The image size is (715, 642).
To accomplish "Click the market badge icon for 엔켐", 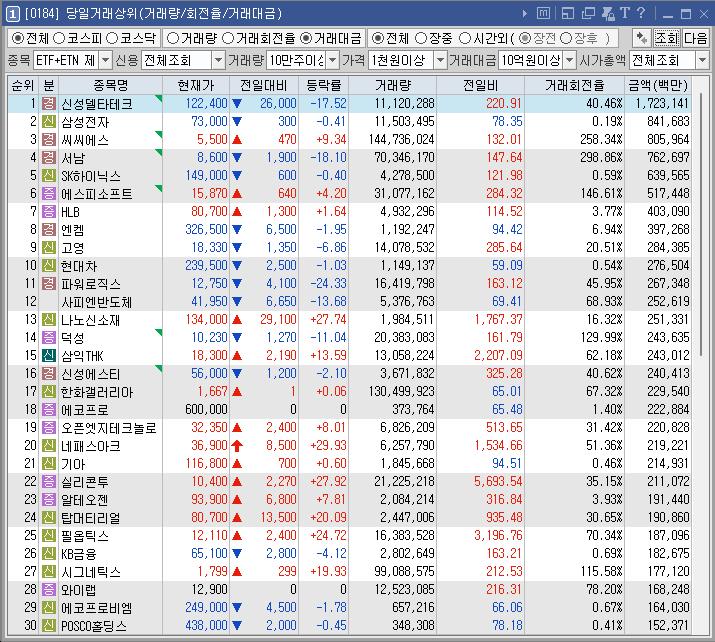I will (x=49, y=230).
